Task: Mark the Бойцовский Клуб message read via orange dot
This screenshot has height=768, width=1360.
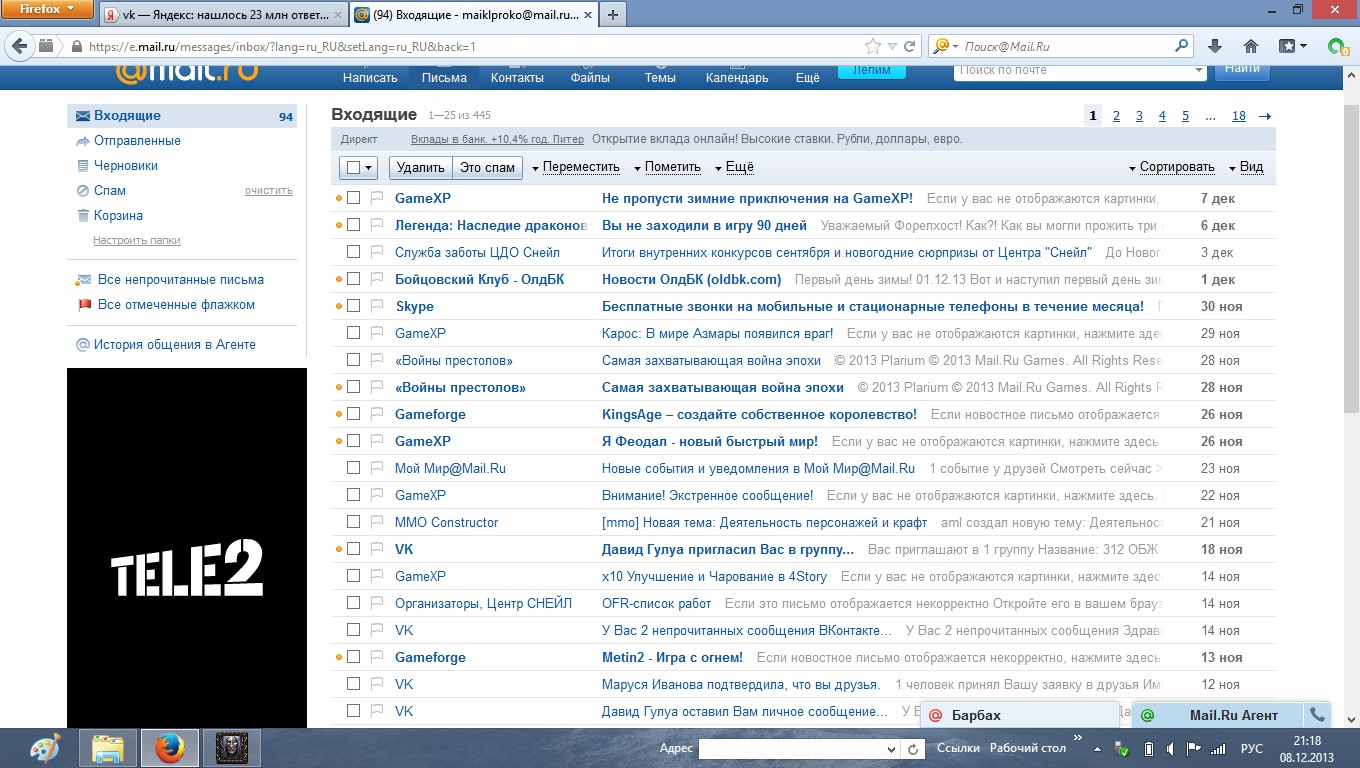Action: point(339,280)
